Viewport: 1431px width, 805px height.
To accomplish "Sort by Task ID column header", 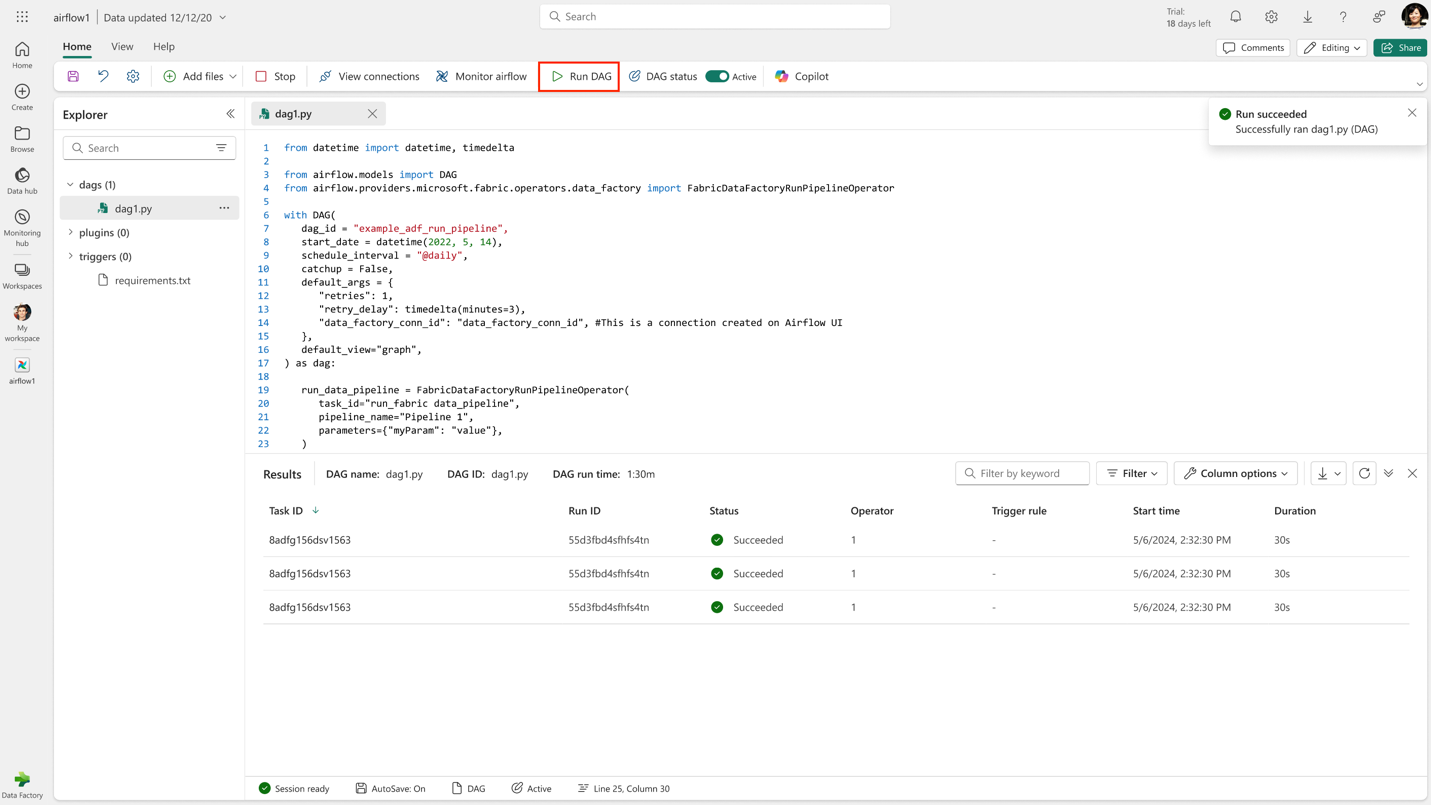I will pyautogui.click(x=286, y=511).
